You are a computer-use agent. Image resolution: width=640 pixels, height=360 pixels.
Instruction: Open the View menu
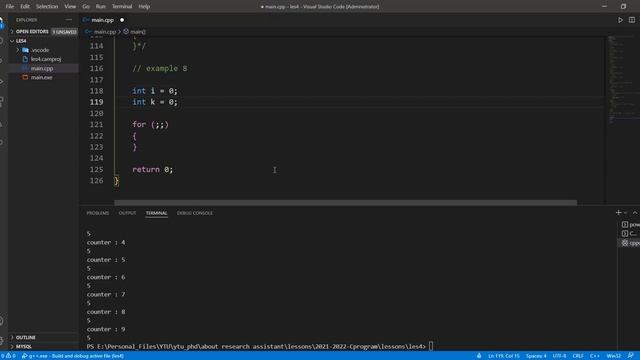point(70,6)
